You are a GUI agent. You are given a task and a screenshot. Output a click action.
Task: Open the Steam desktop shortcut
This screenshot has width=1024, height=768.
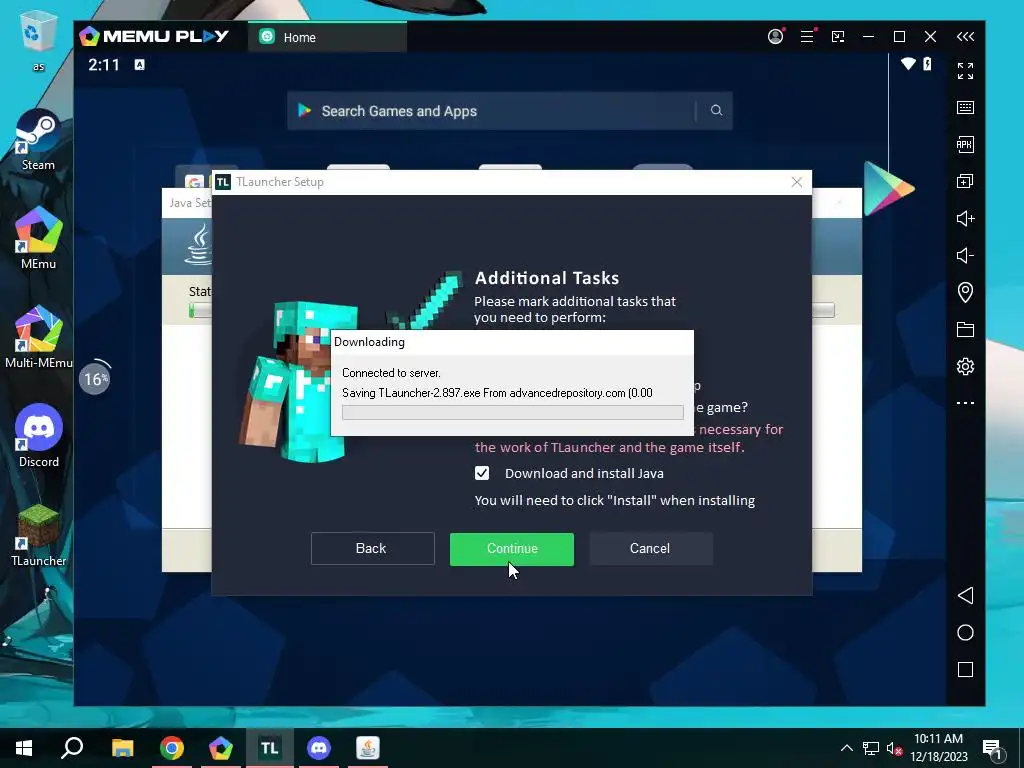point(39,141)
